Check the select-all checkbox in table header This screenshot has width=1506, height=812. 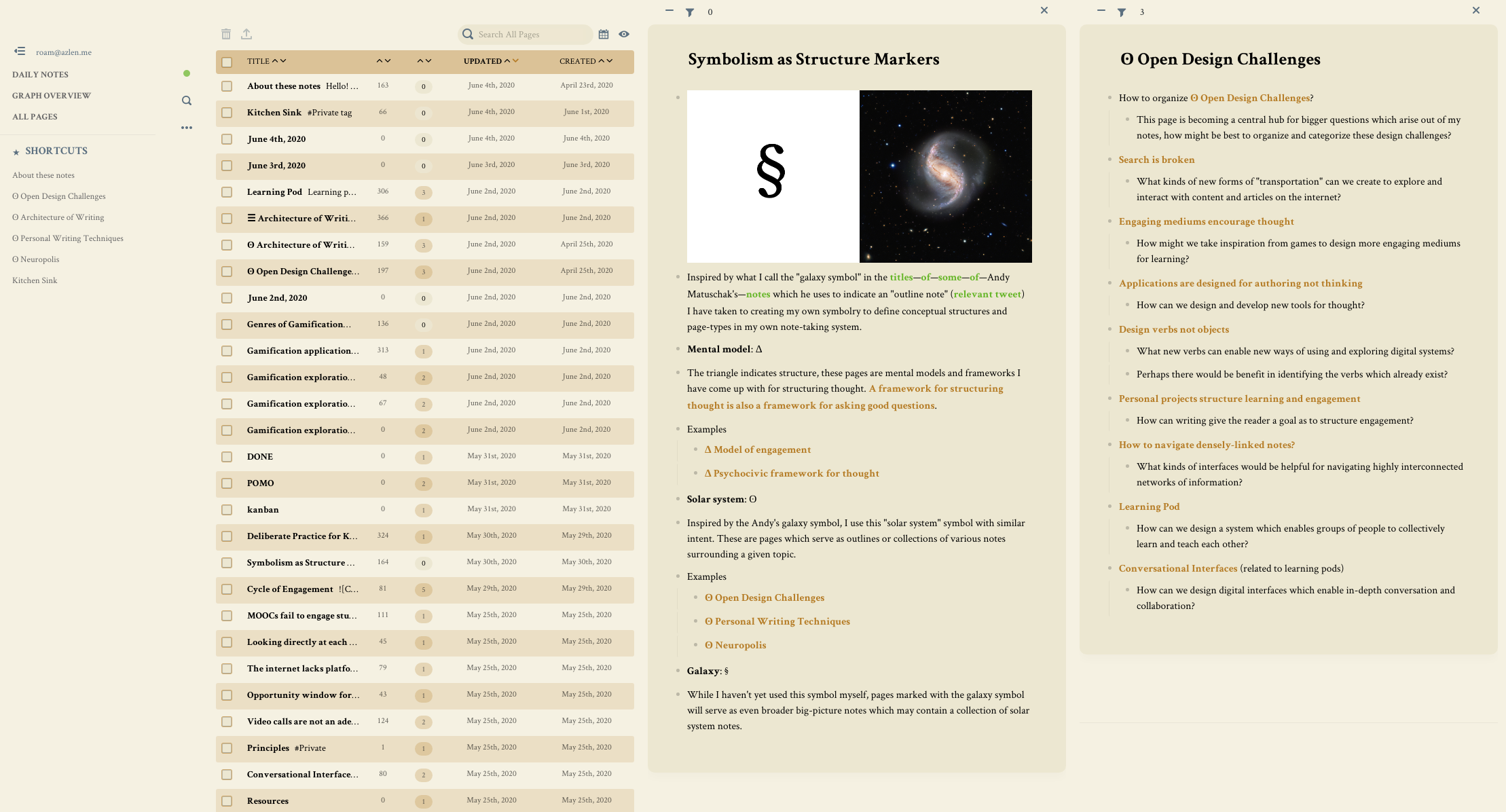click(227, 62)
